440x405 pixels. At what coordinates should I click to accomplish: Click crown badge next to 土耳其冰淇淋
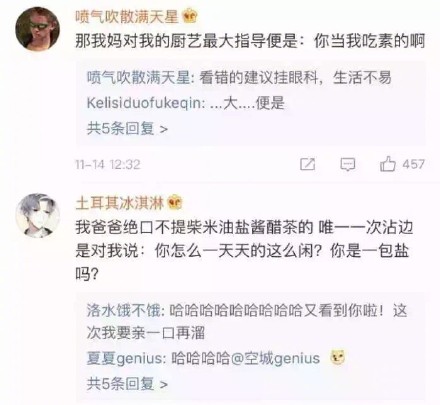pyautogui.click(x=175, y=202)
